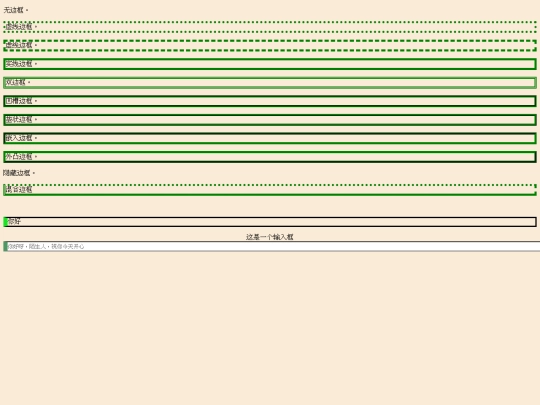
Task: Click the 垄状边框 ridge border box
Action: pos(270,120)
